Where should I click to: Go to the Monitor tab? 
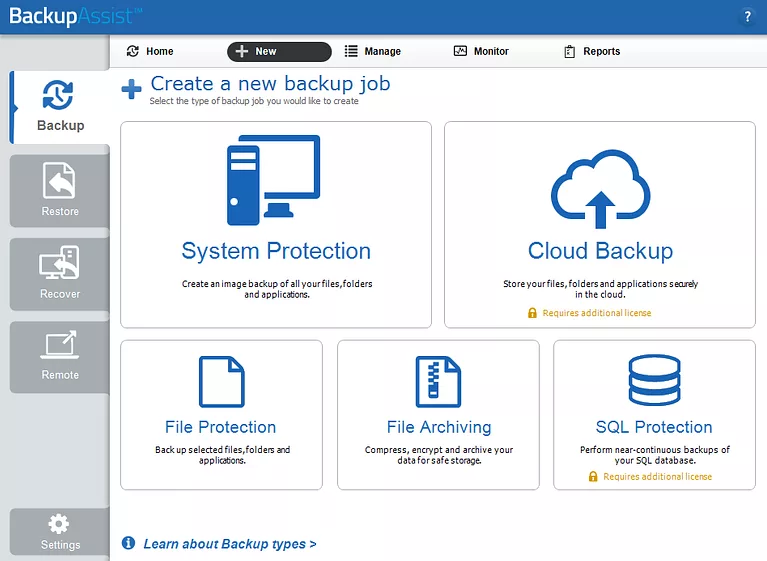click(481, 51)
